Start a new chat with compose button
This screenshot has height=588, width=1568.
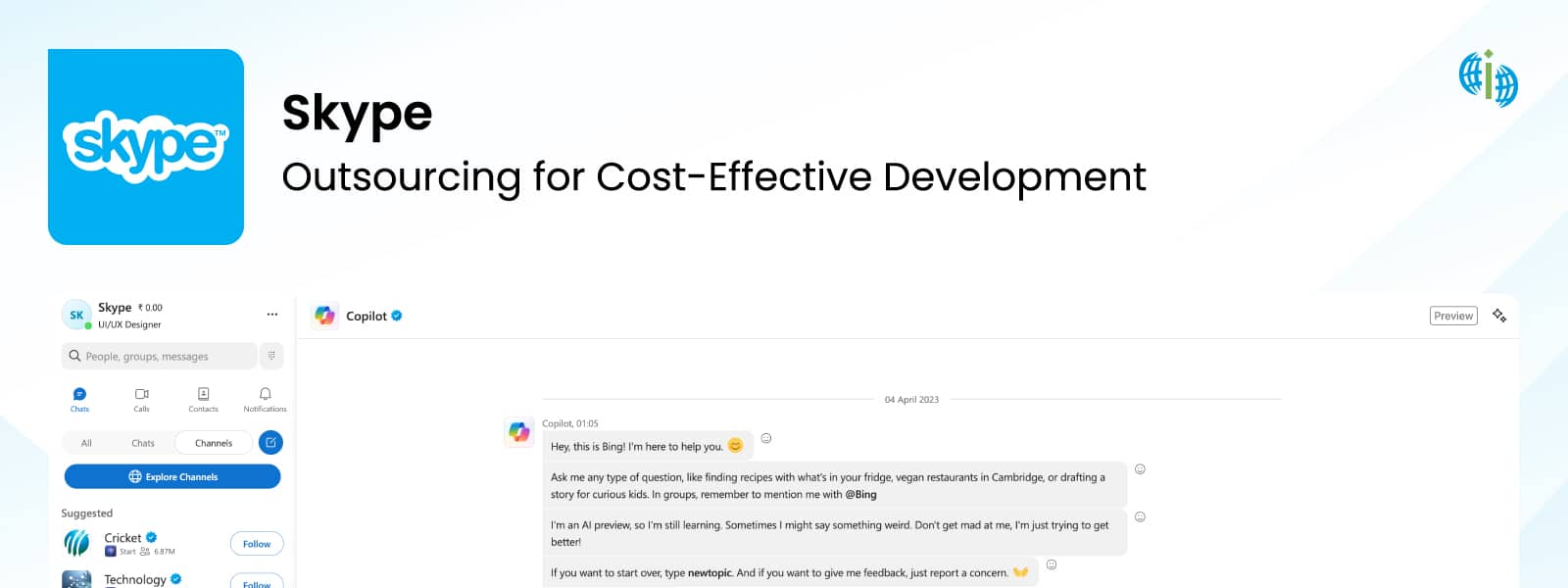(270, 443)
